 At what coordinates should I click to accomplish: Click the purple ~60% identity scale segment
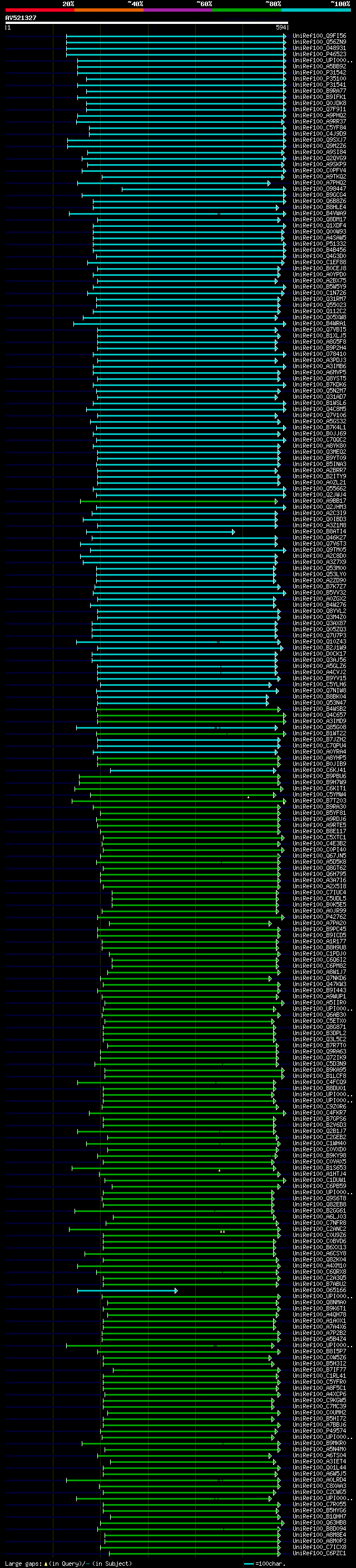179,10
